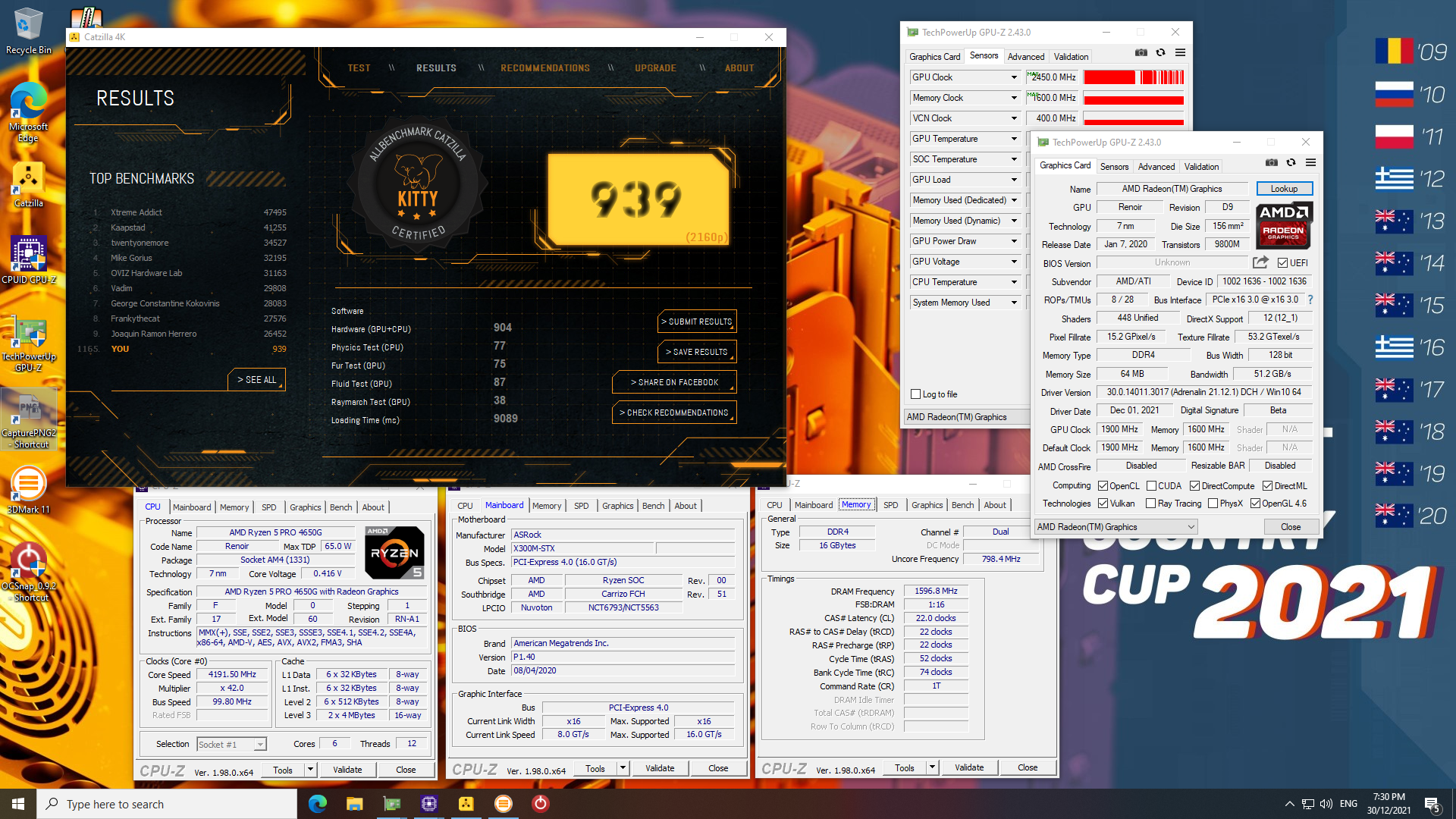
Task: Switch to CPU-Z taskbar icon
Action: [x=428, y=804]
